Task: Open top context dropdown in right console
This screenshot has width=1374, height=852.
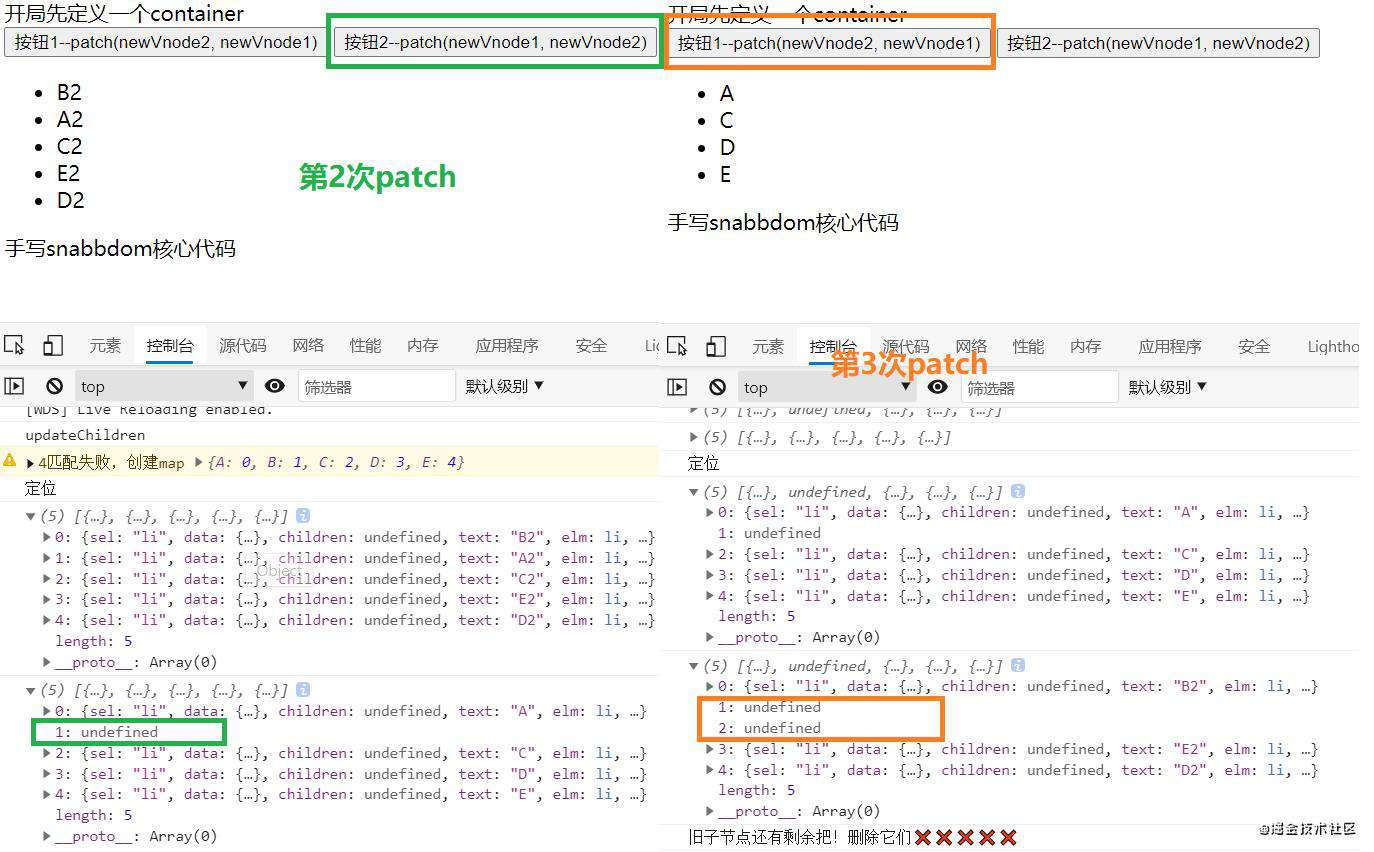Action: coord(828,387)
